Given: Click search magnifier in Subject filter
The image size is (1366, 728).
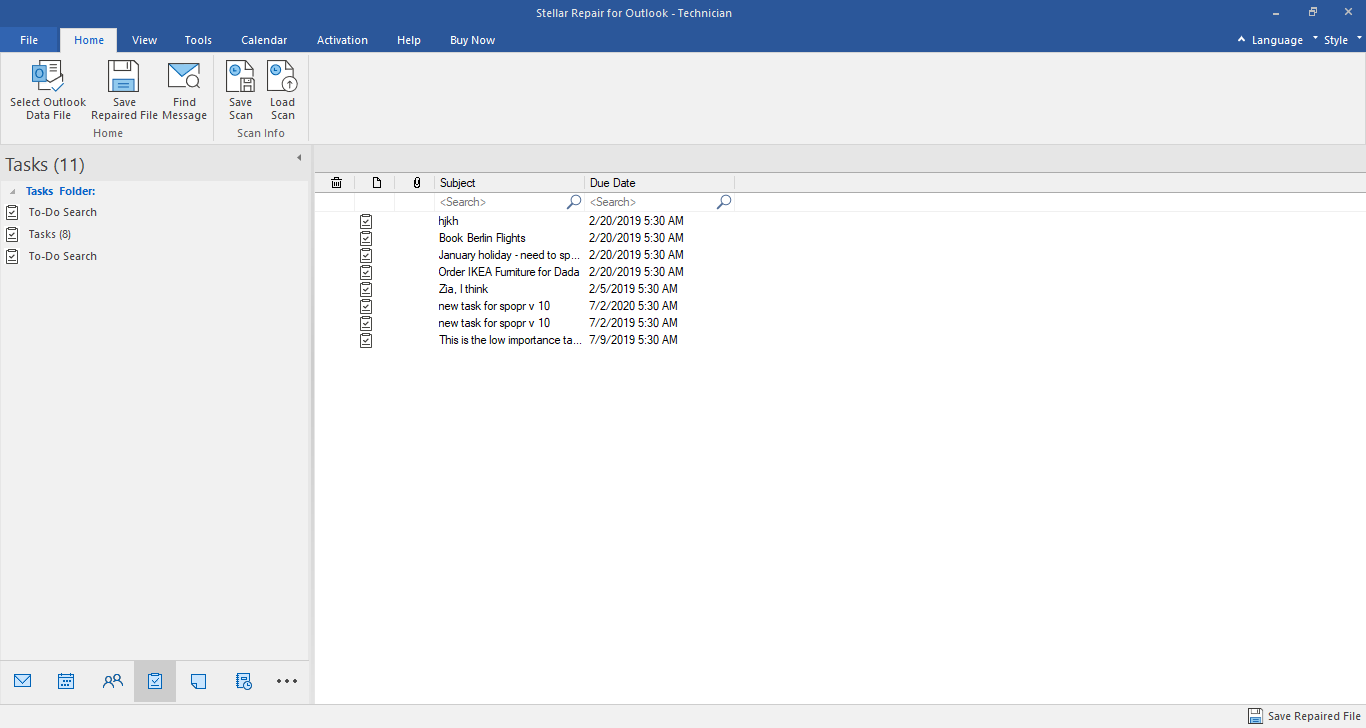Looking at the screenshot, I should click(x=574, y=202).
